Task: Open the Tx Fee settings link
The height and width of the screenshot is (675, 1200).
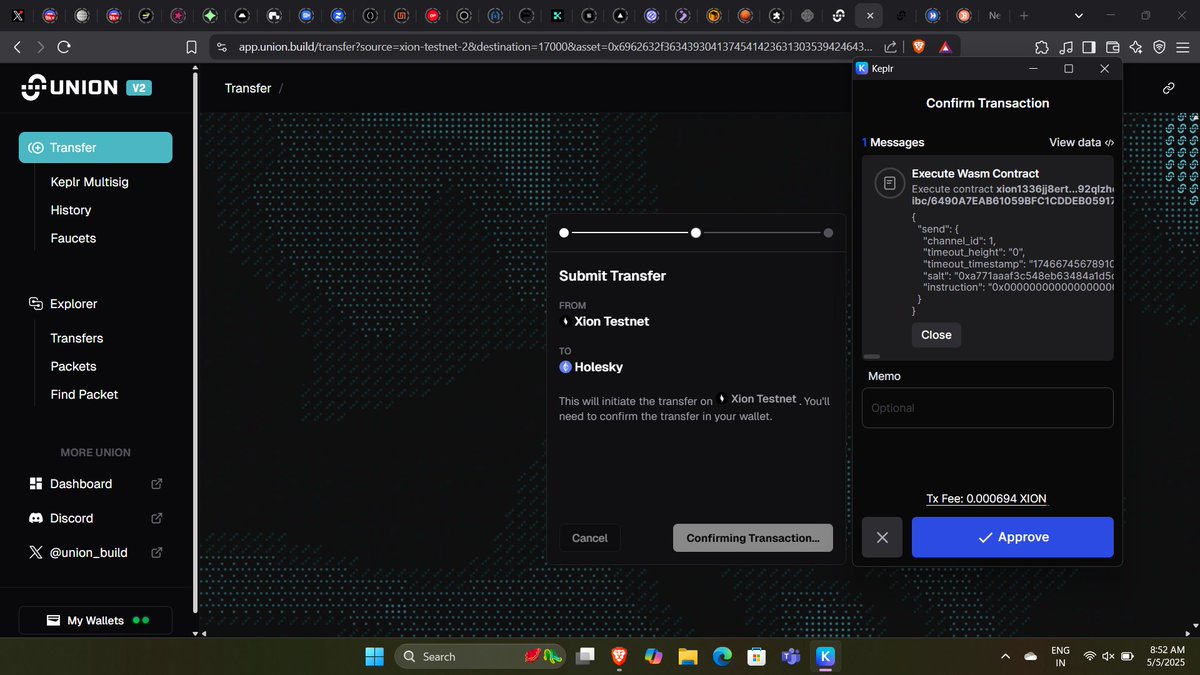Action: coord(986,498)
